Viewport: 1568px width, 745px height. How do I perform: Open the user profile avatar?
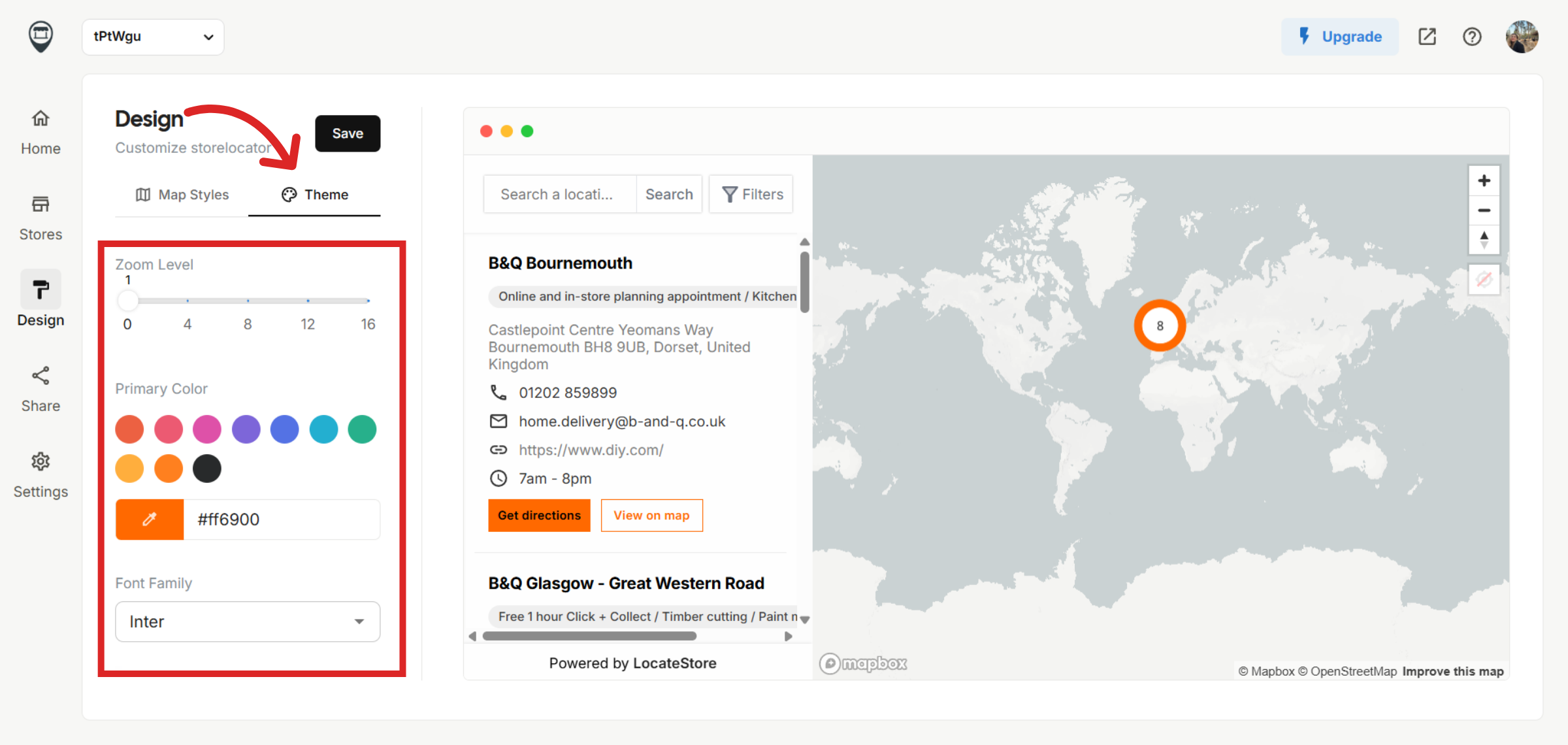[x=1522, y=37]
